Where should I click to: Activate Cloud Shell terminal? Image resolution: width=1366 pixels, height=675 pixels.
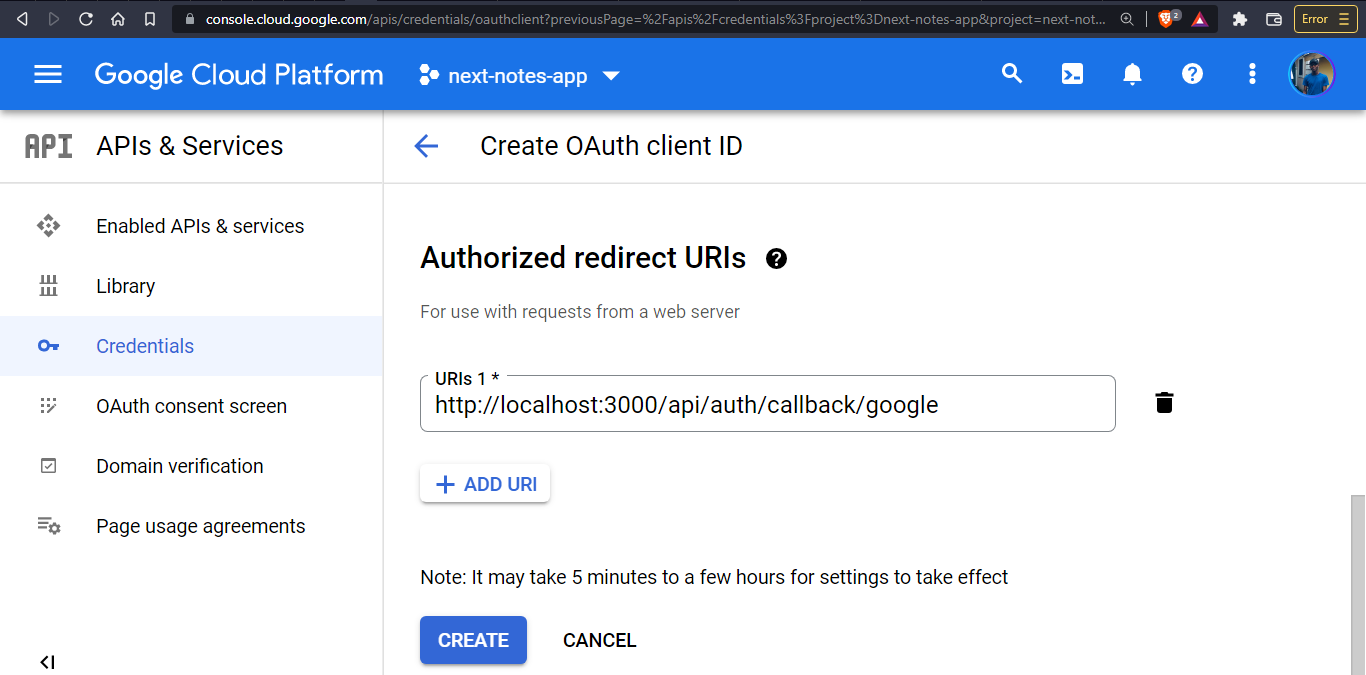(1072, 74)
